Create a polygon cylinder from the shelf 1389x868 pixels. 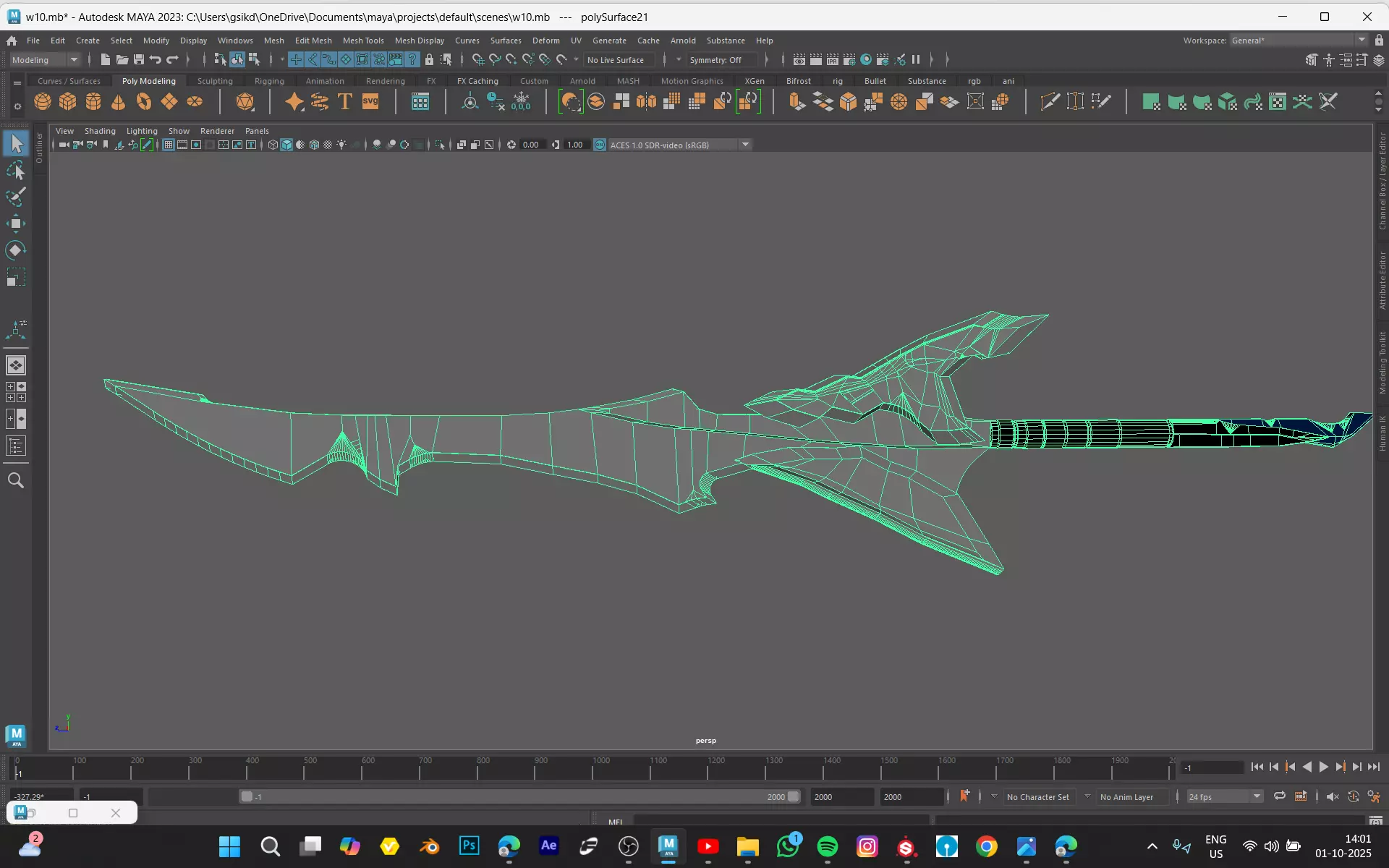coord(93,102)
